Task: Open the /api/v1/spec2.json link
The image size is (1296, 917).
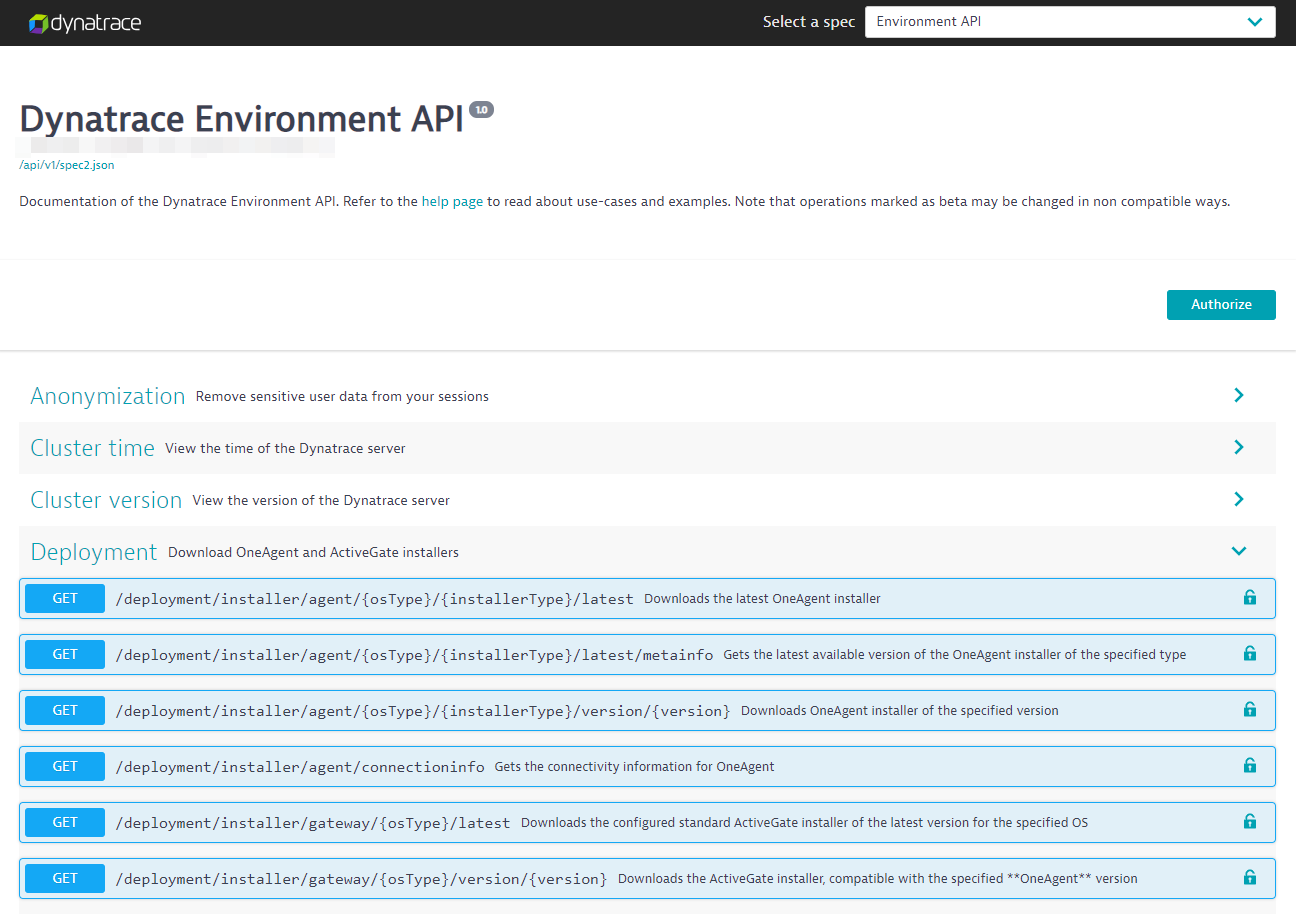Action: tap(66, 165)
